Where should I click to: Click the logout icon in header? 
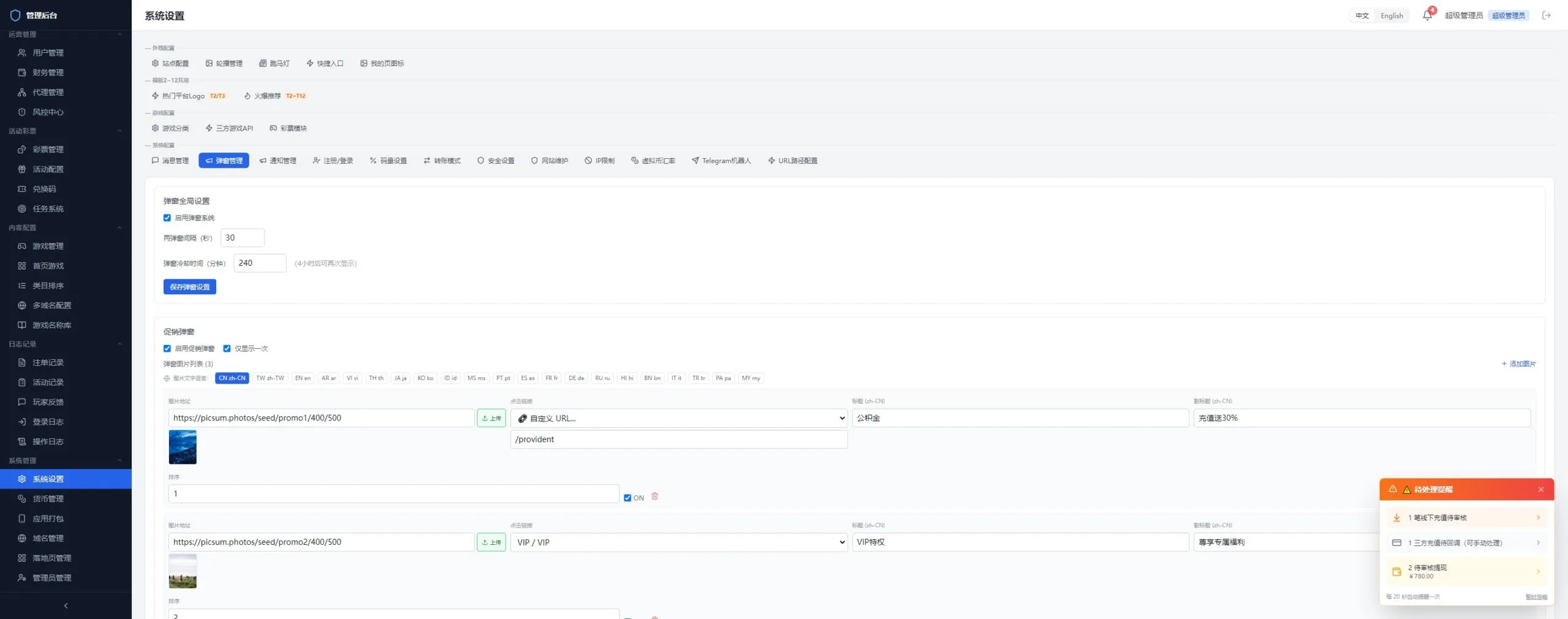(1546, 15)
